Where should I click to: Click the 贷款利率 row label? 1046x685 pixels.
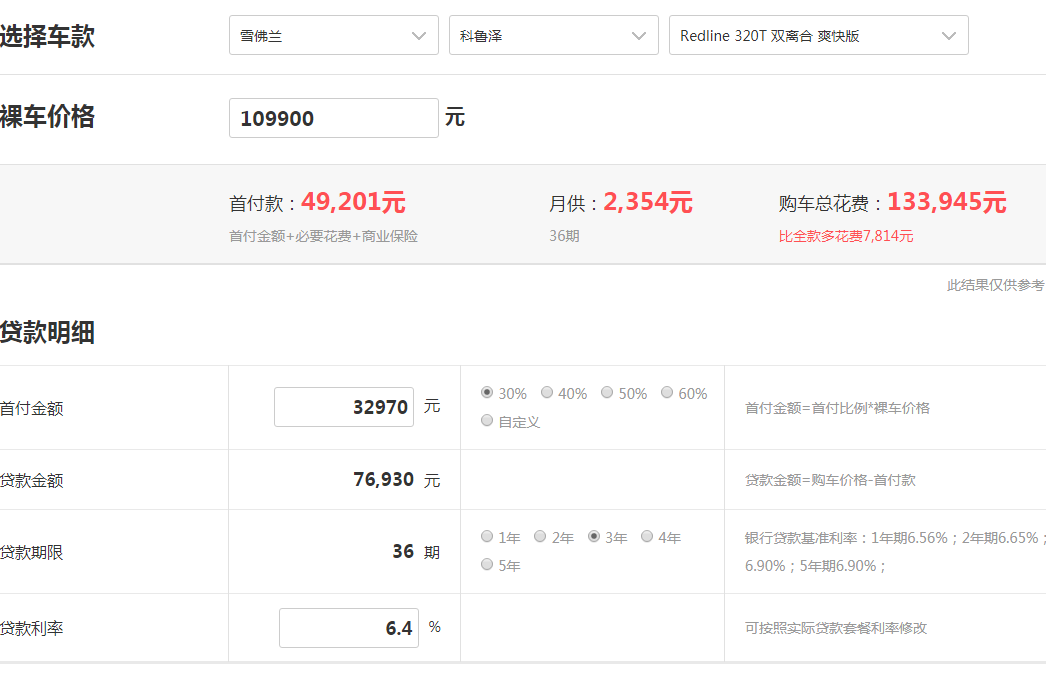tap(31, 628)
